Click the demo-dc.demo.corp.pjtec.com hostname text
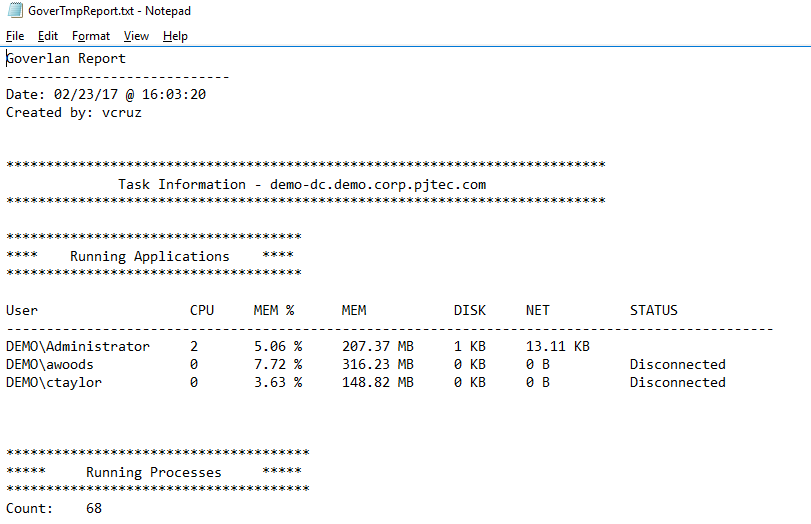The width and height of the screenshot is (811, 524). [x=378, y=184]
